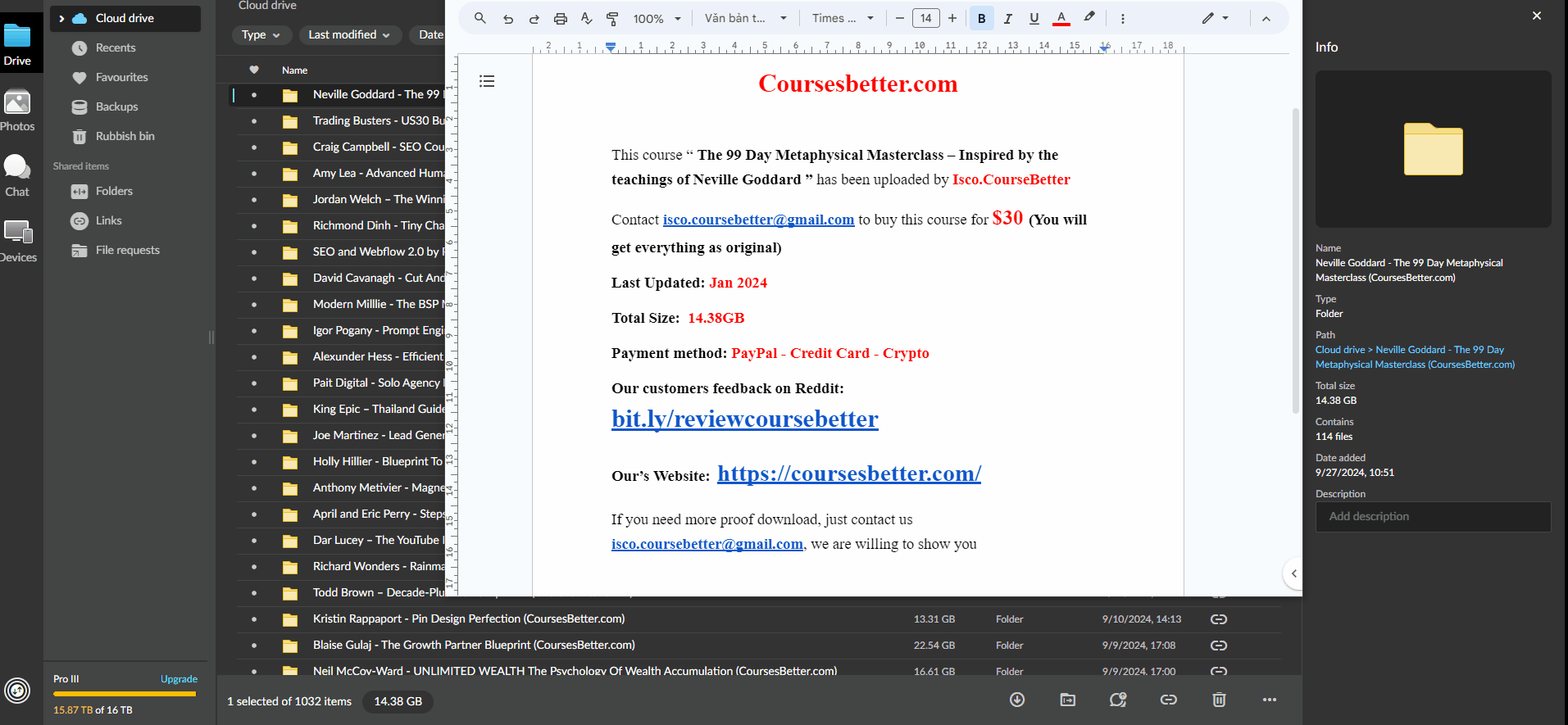Open Devices in the left rail
Image resolution: width=1568 pixels, height=725 pixels.
(17, 242)
